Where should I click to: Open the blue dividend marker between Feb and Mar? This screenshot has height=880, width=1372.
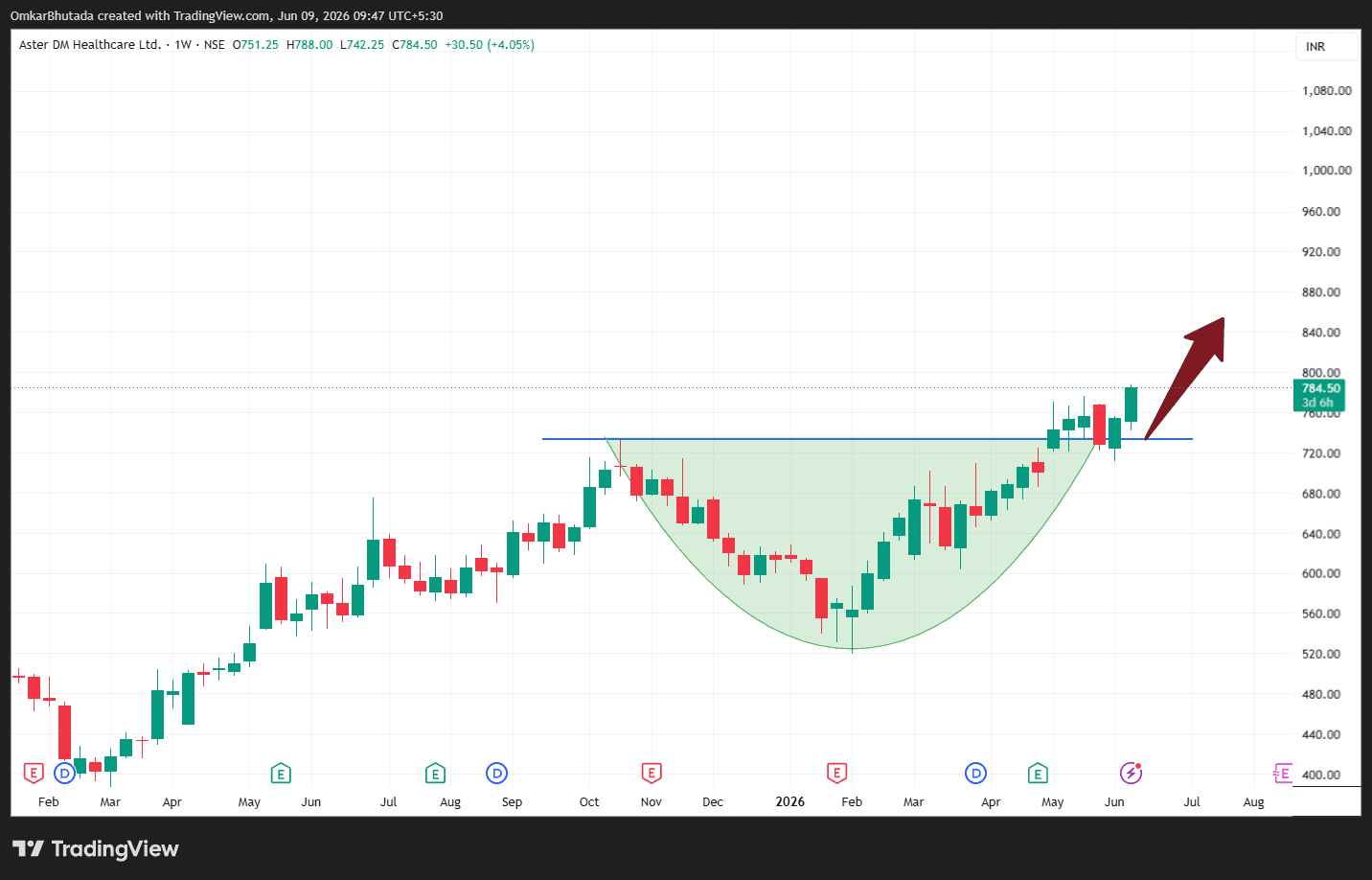pyautogui.click(x=64, y=773)
